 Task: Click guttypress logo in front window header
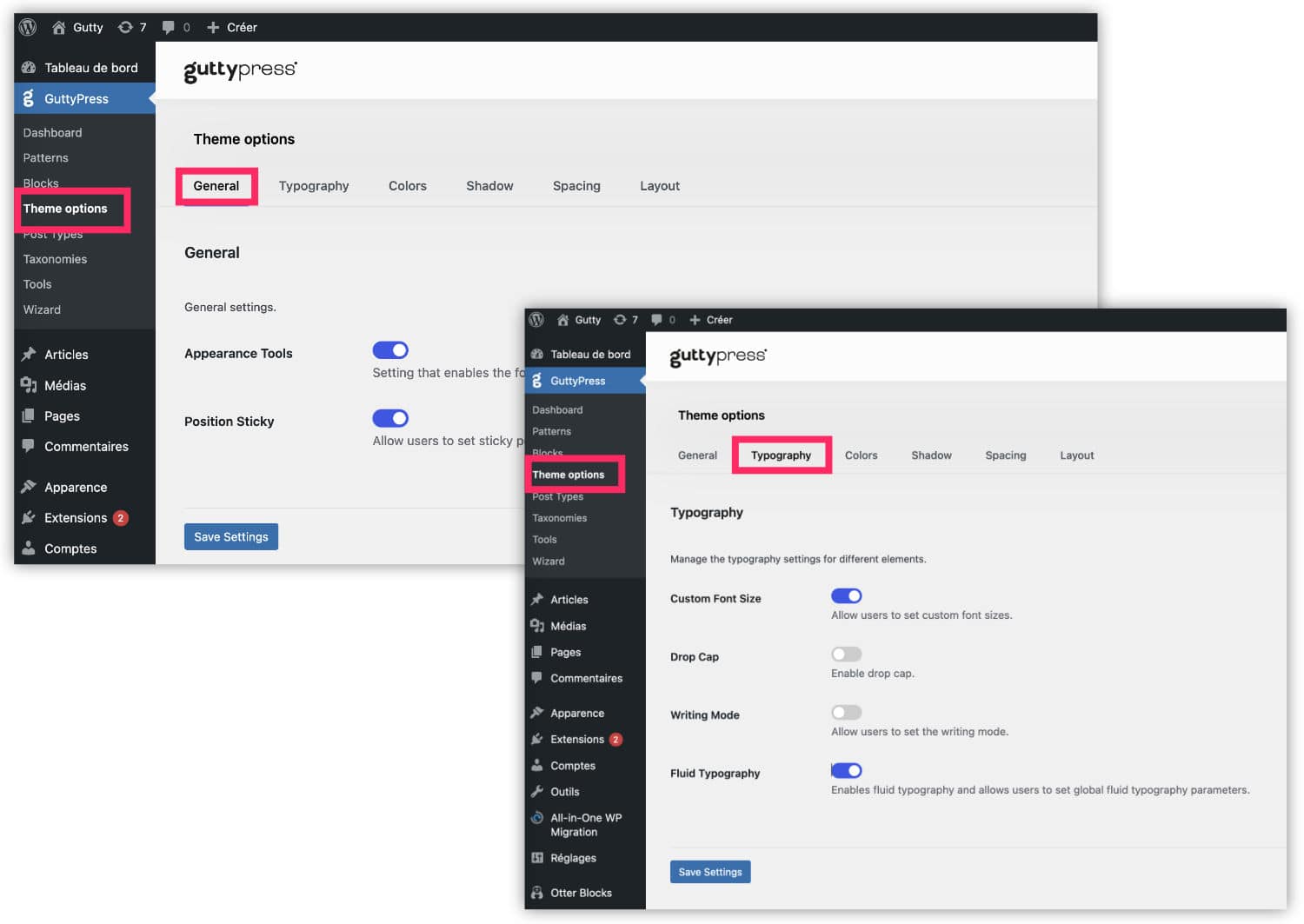pyautogui.click(x=718, y=356)
